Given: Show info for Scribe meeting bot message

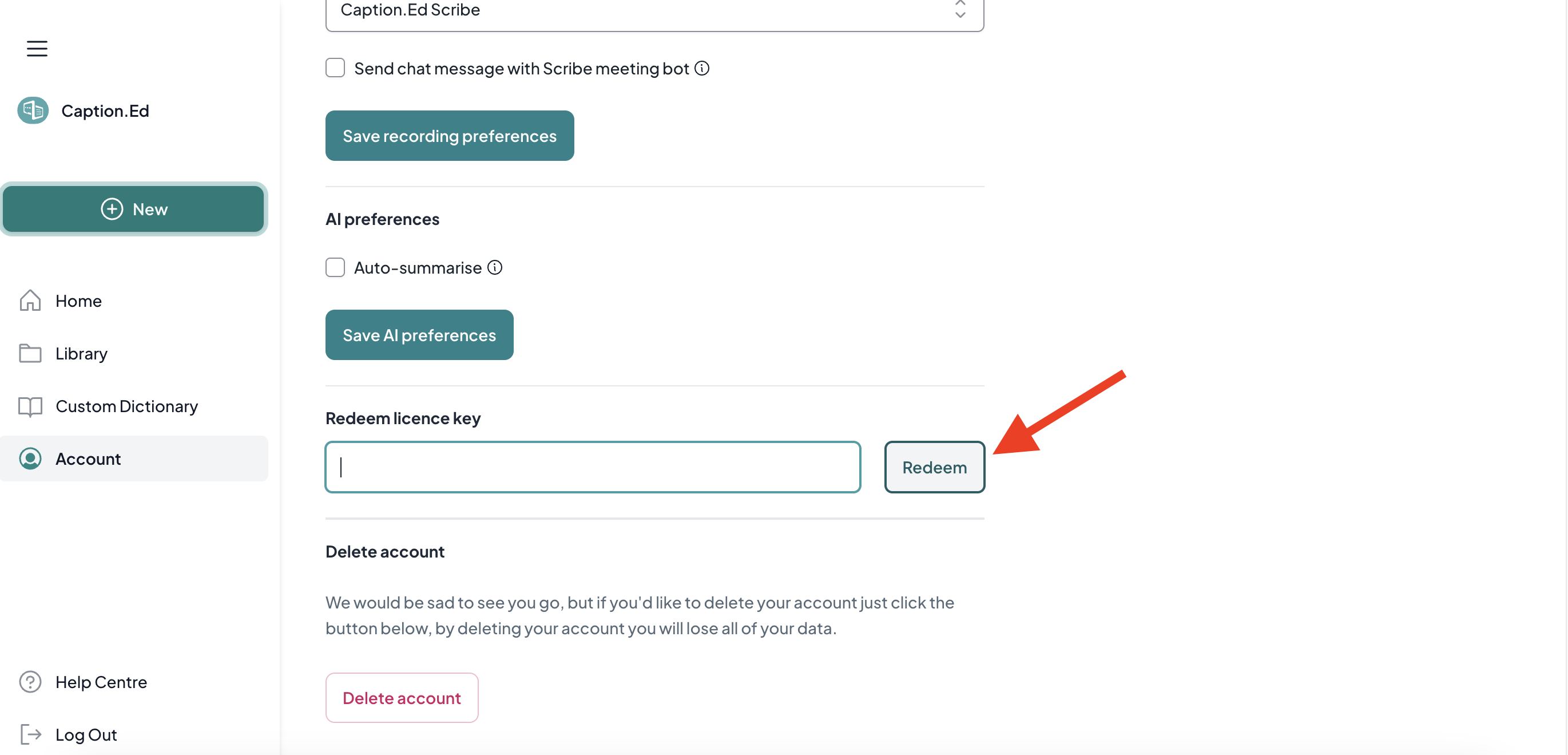Looking at the screenshot, I should point(702,68).
